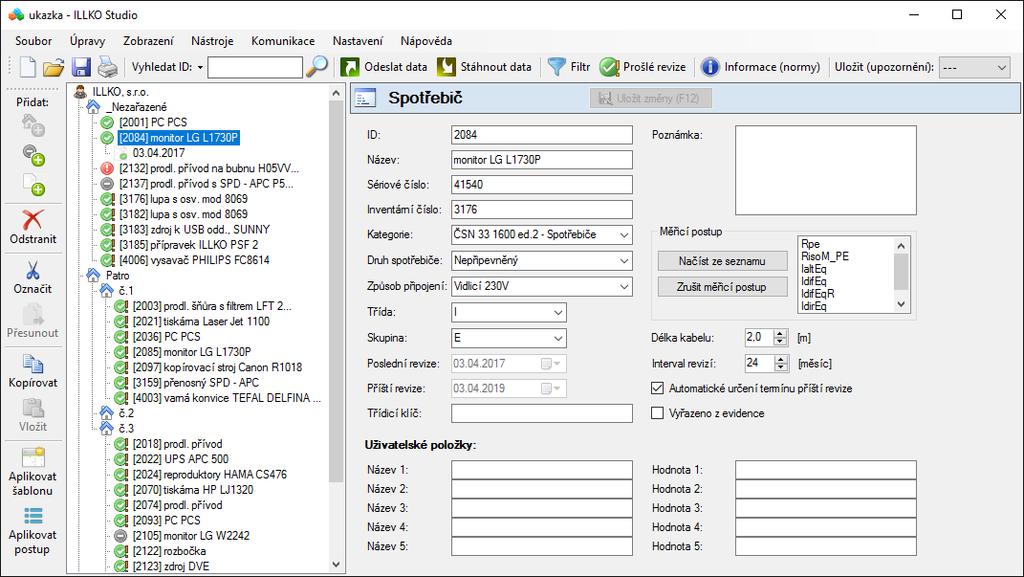This screenshot has width=1024, height=577.
Task: Click Uložit změny (F12) button
Action: point(651,99)
